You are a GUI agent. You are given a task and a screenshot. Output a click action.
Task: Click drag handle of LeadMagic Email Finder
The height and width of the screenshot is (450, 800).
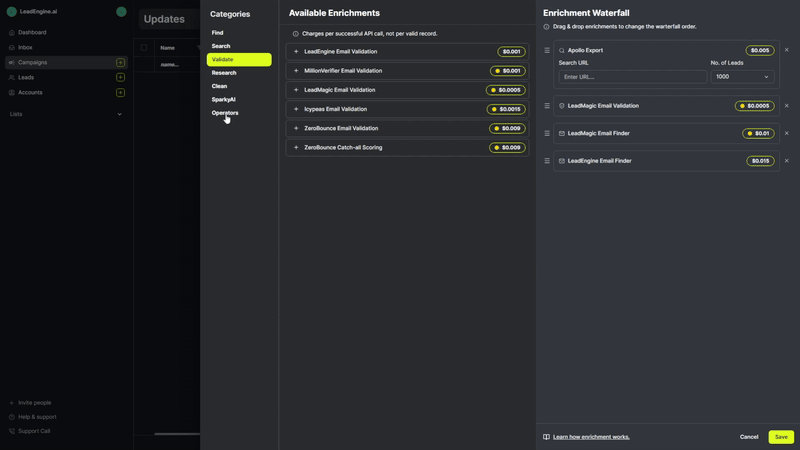547,133
